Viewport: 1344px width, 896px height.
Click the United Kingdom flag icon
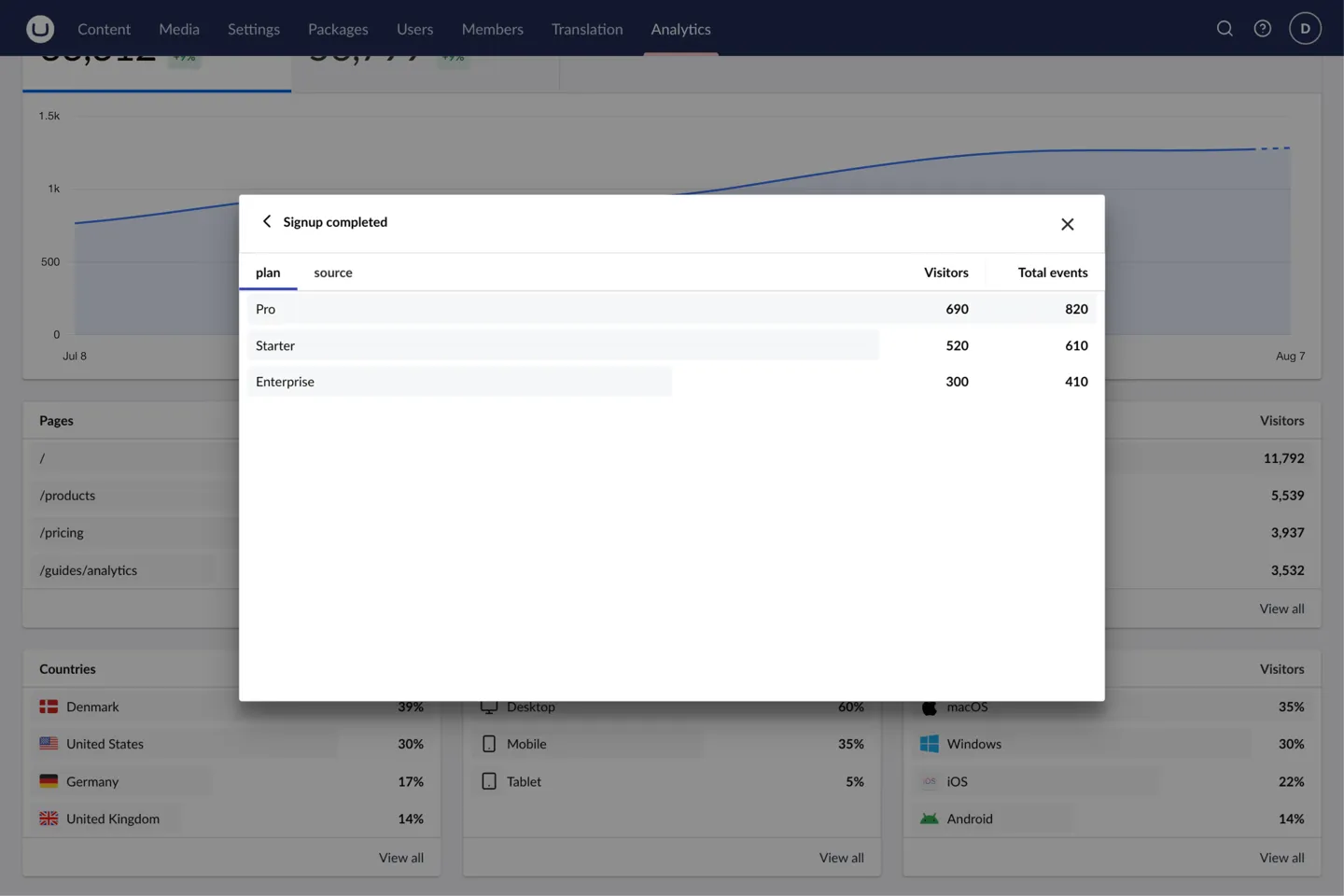(49, 819)
